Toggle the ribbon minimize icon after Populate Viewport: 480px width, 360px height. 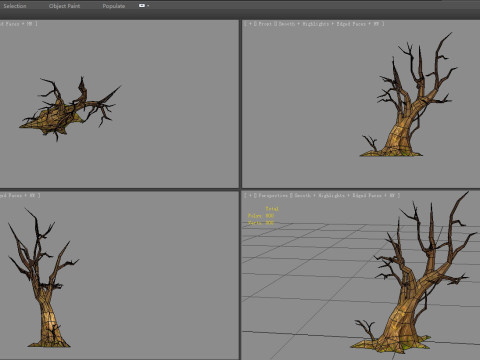142,6
